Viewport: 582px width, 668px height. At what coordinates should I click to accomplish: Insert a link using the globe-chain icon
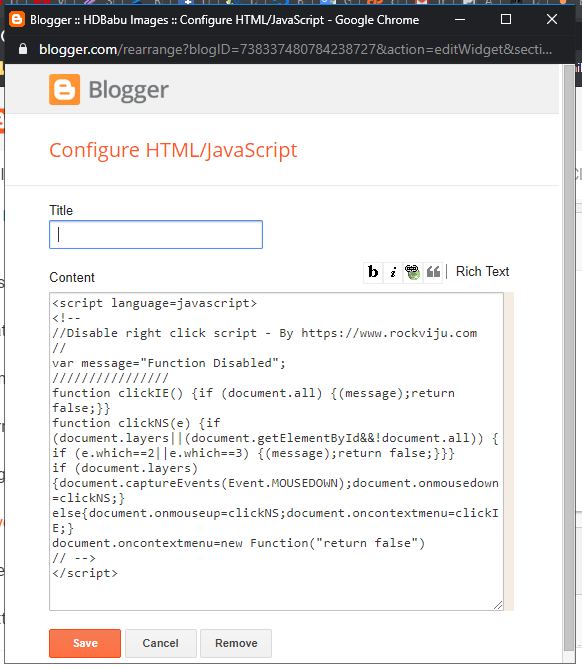412,272
